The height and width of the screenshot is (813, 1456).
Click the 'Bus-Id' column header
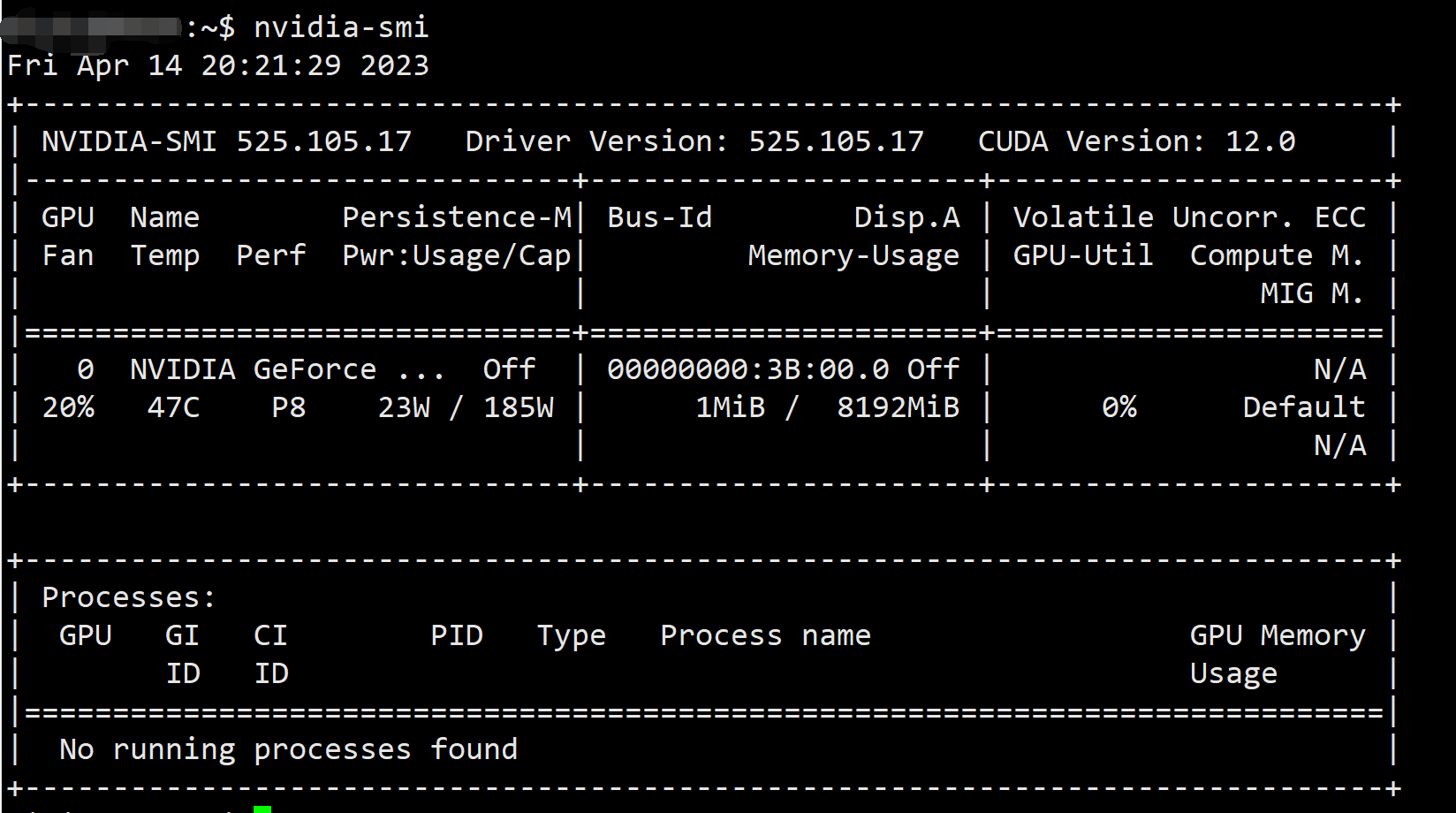(660, 217)
